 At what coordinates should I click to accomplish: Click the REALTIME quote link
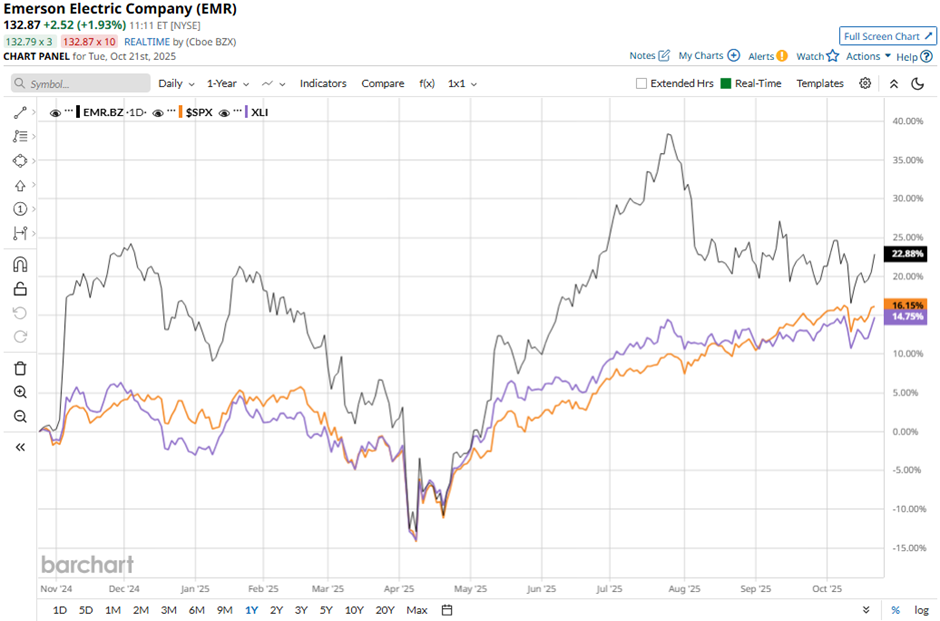click(147, 42)
